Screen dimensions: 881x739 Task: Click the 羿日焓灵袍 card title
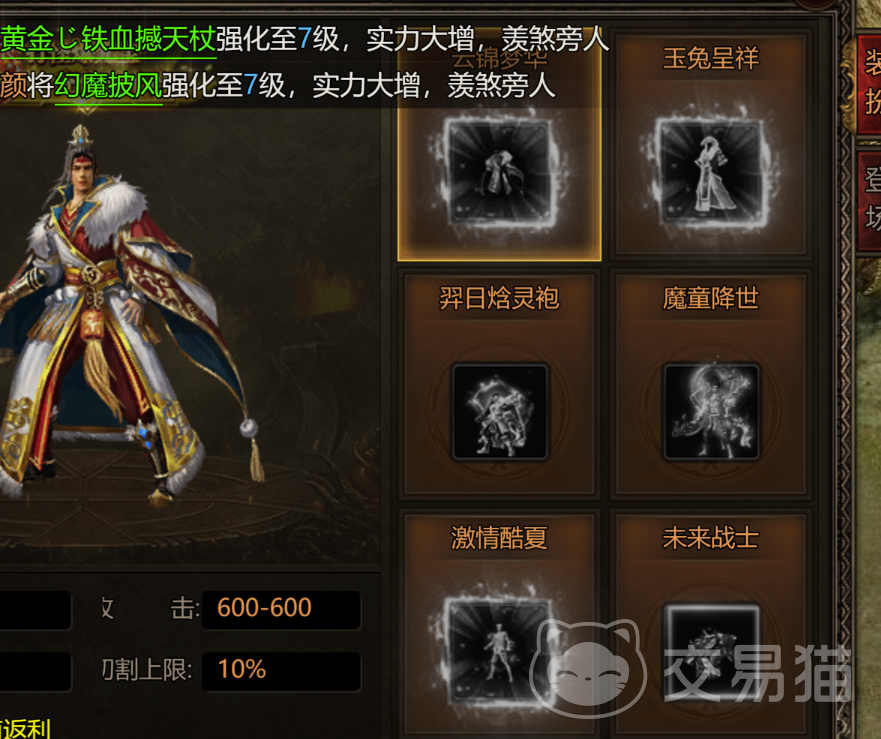click(x=499, y=298)
